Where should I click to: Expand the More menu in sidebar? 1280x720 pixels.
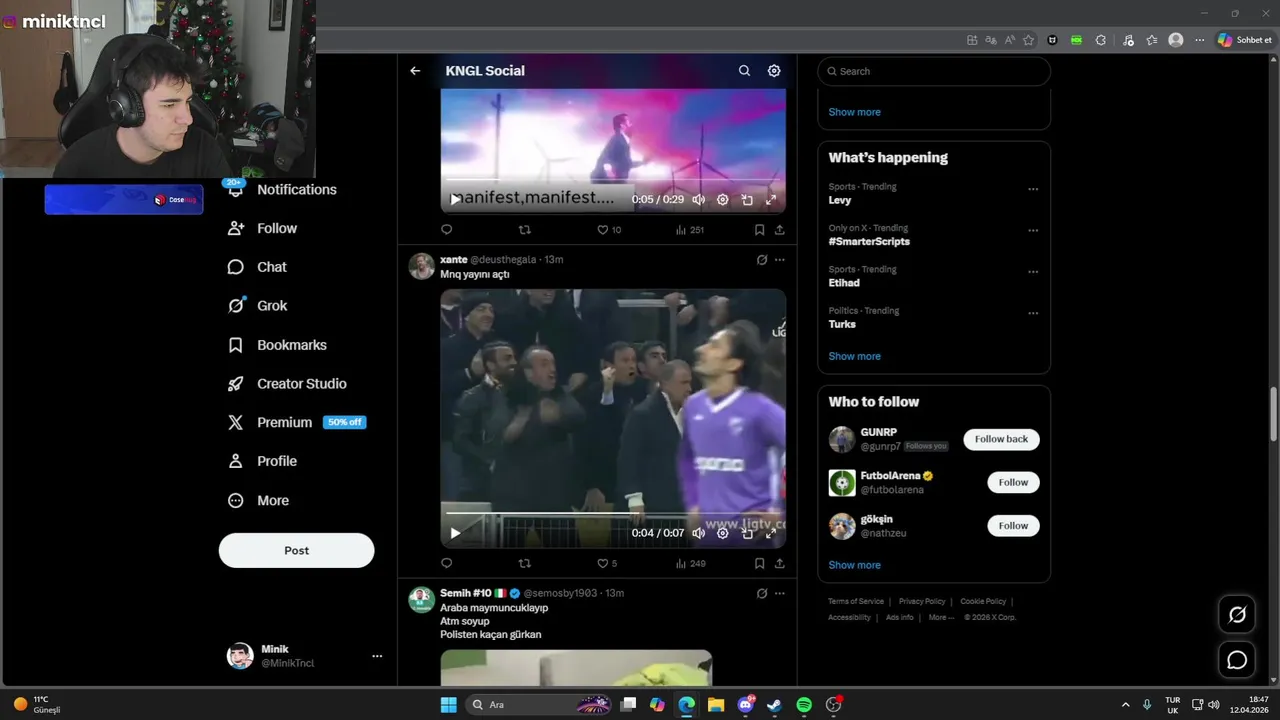click(259, 500)
